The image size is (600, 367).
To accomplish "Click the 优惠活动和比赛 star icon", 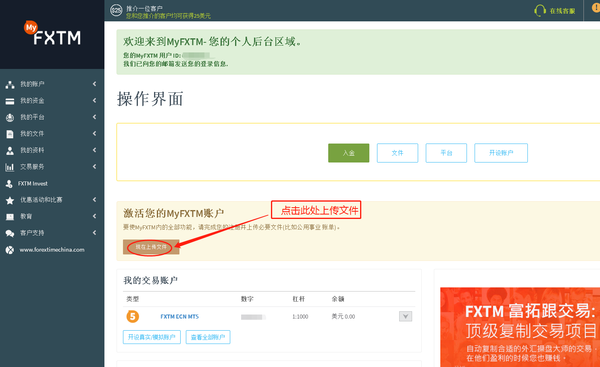I will [10, 200].
